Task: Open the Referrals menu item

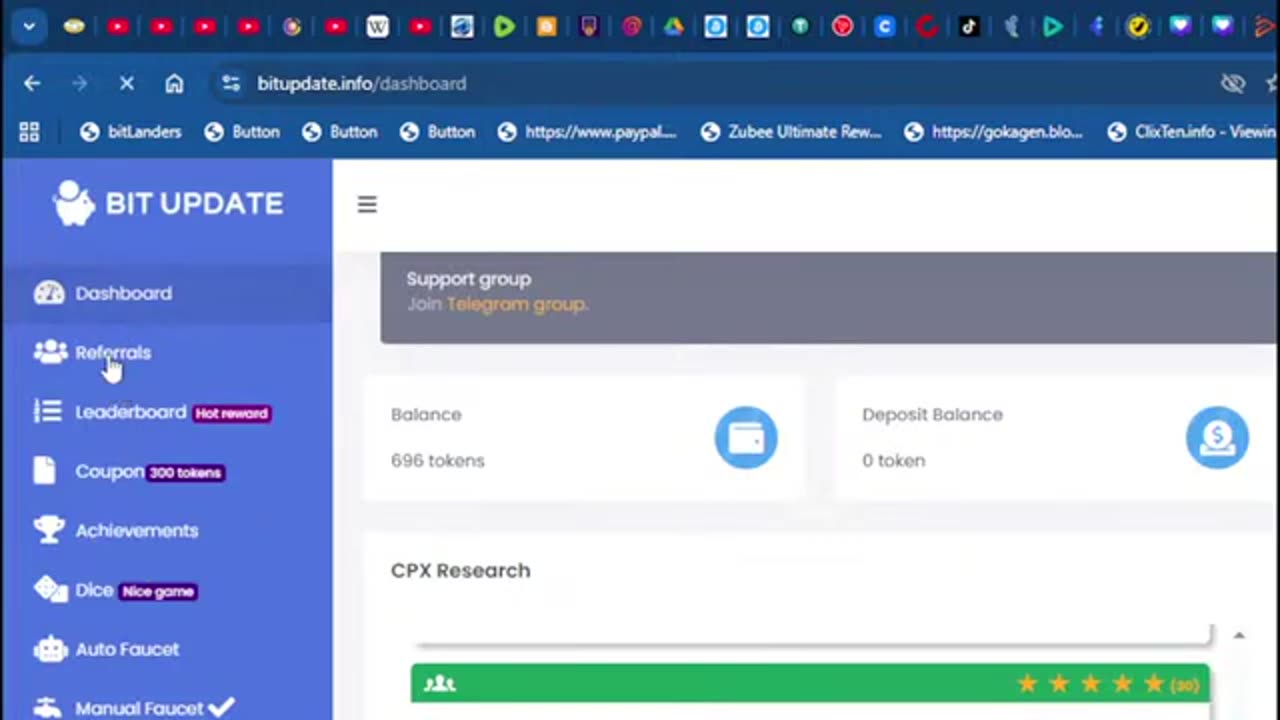Action: (x=166, y=352)
